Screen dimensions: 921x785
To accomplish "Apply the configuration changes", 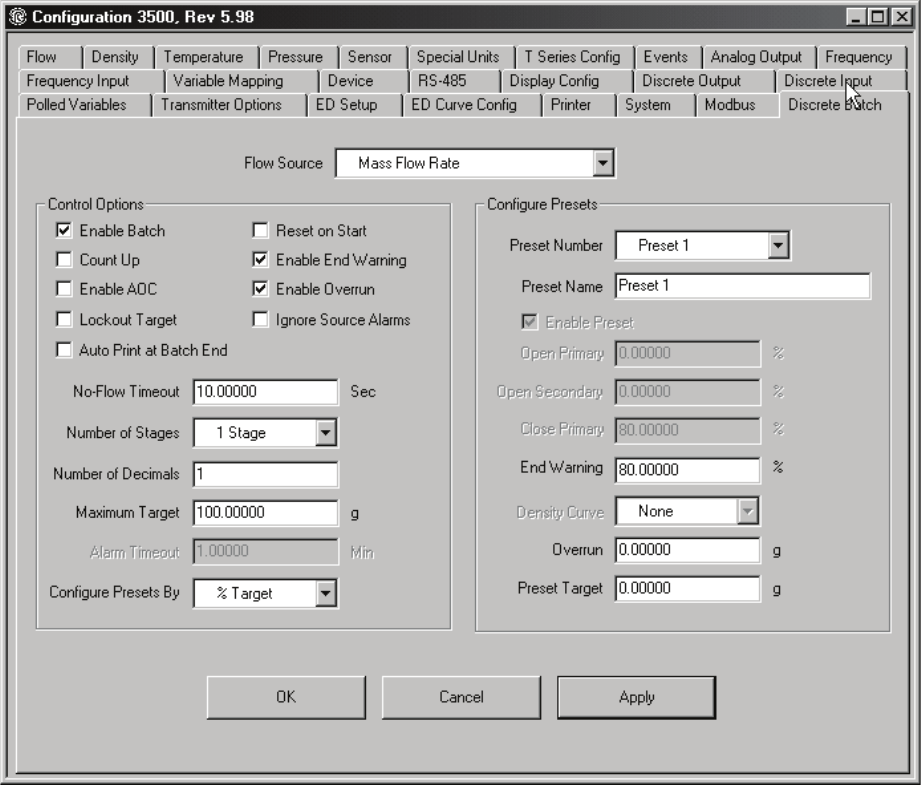I will click(x=636, y=697).
